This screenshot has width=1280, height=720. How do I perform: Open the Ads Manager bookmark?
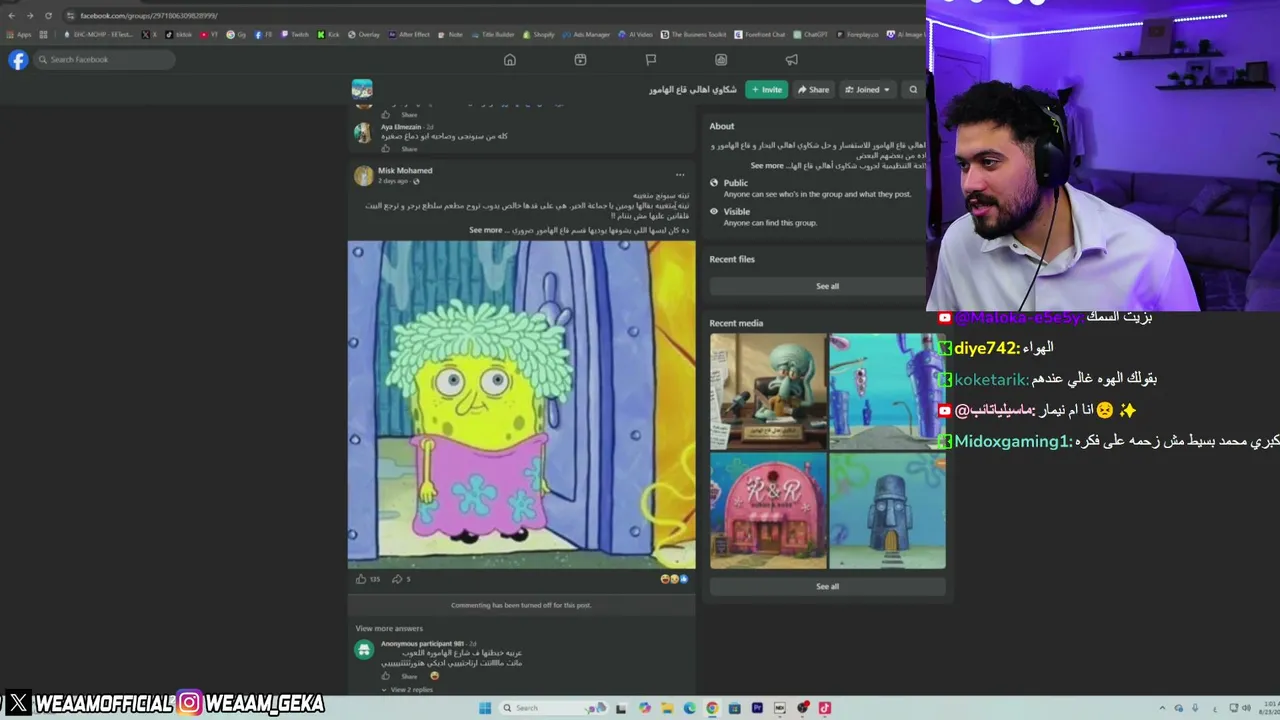coord(588,35)
